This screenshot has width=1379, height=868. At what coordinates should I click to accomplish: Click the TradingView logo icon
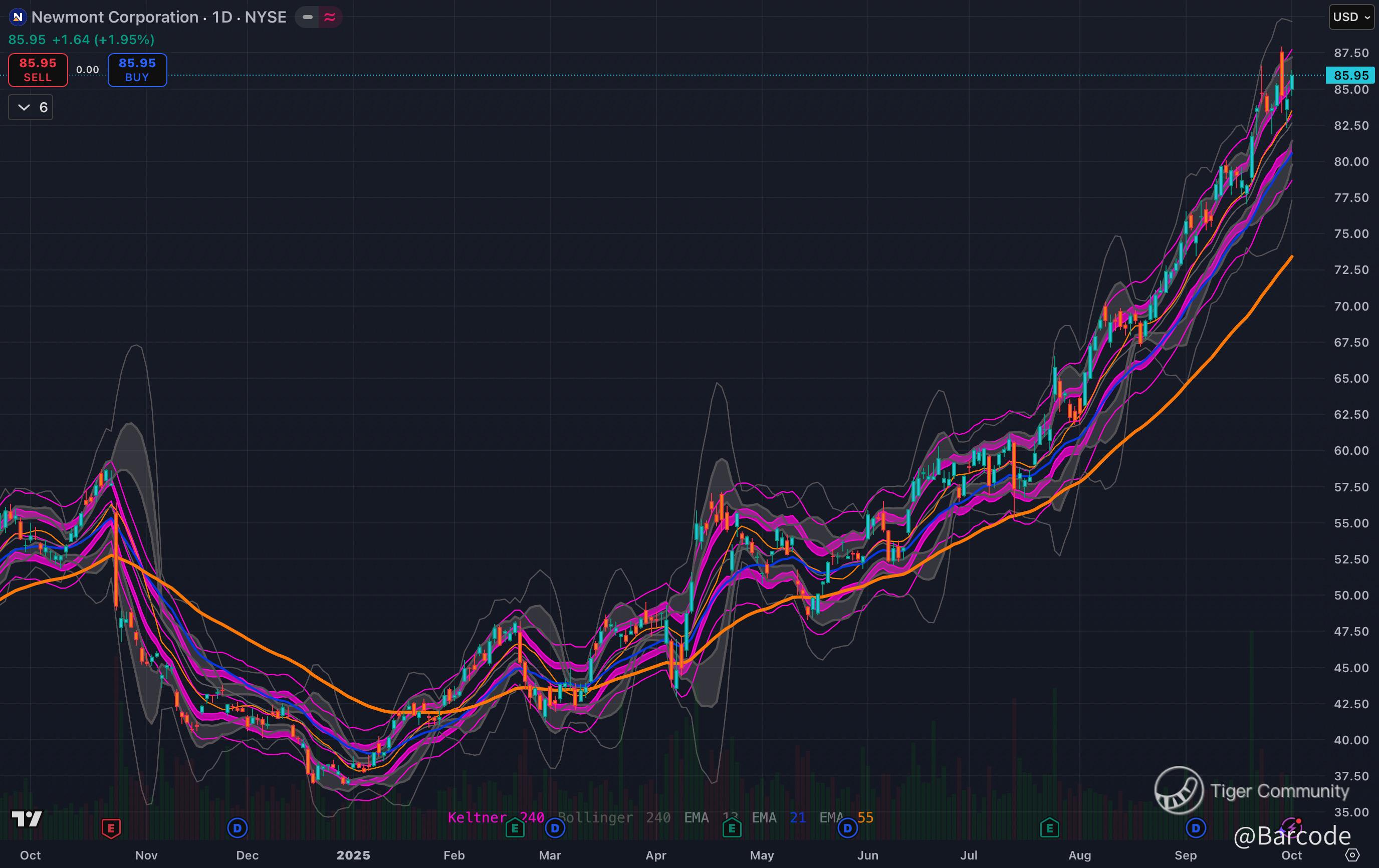(x=27, y=819)
